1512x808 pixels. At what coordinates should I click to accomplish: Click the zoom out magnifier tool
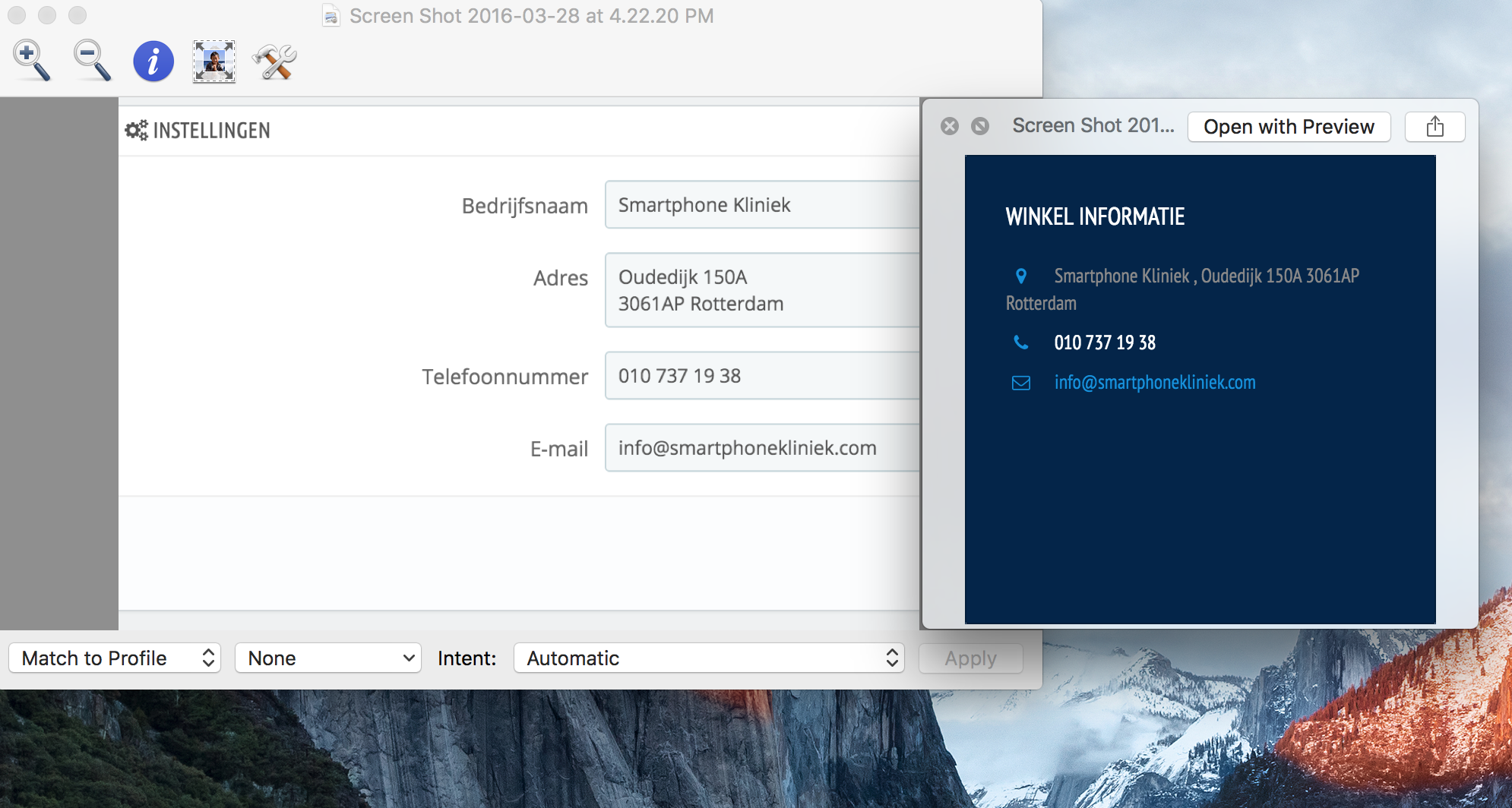point(92,61)
